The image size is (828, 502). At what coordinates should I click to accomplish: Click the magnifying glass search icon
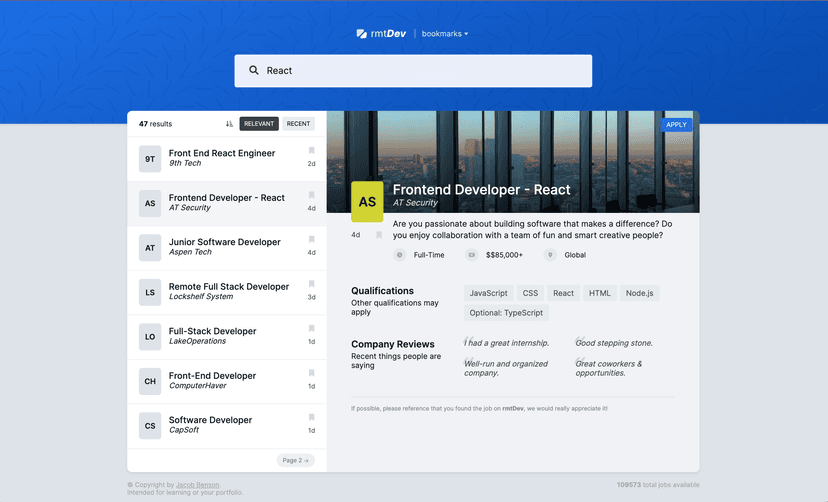tap(254, 71)
